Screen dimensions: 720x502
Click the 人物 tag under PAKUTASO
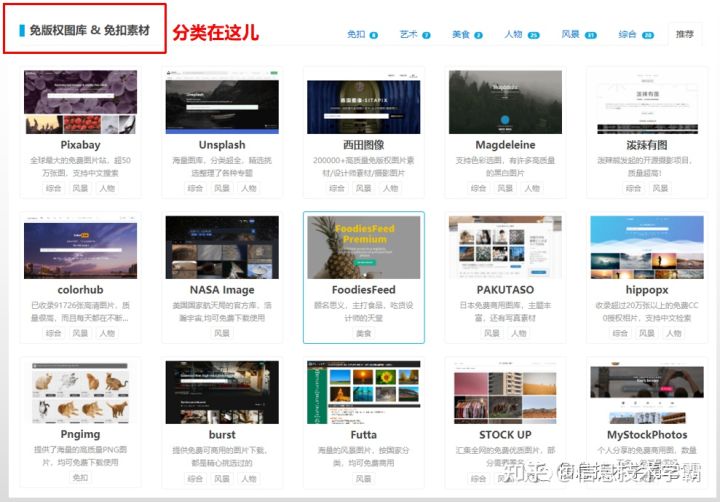pos(519,333)
